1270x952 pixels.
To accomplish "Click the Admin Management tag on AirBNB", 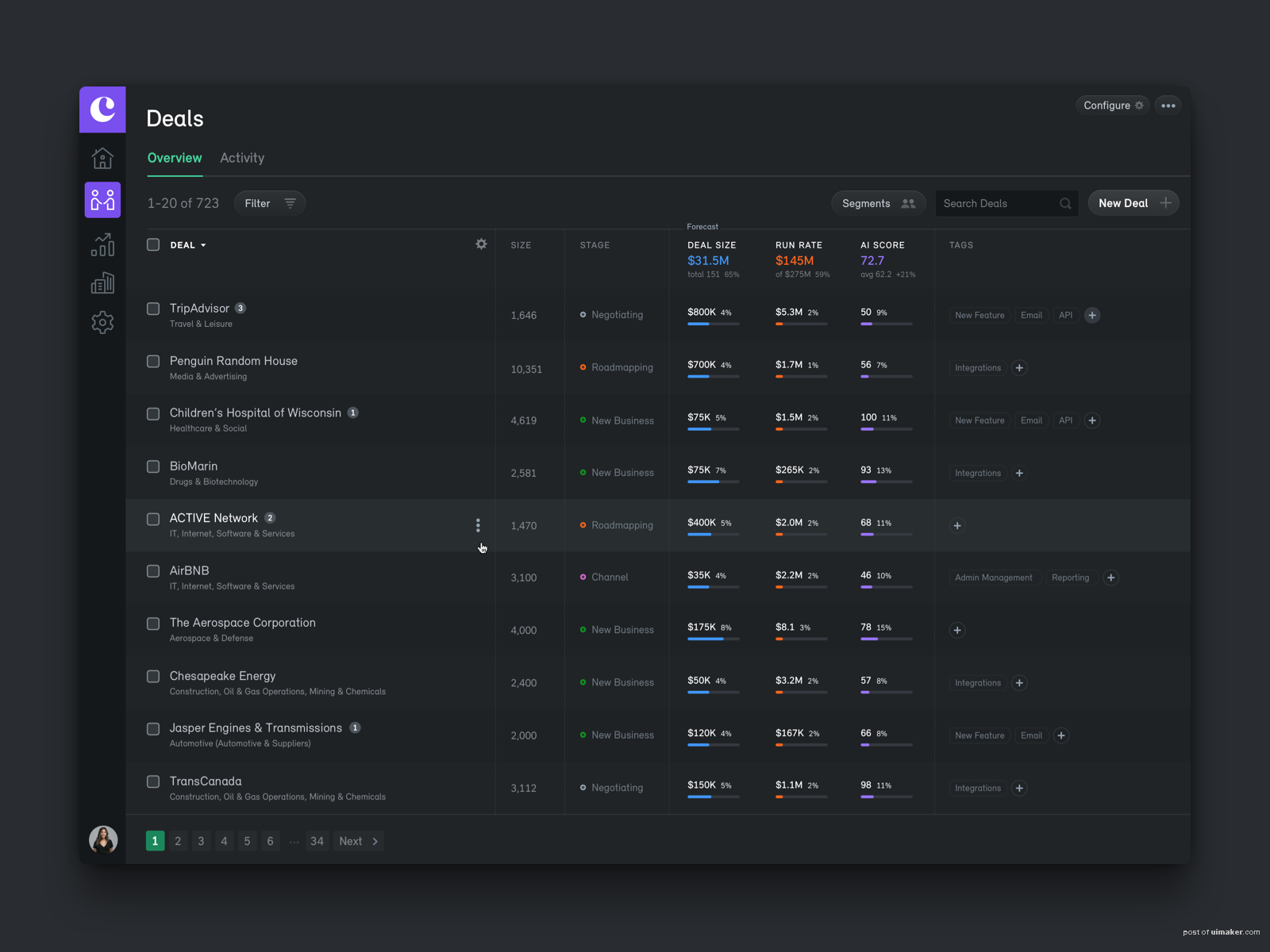I will (994, 578).
